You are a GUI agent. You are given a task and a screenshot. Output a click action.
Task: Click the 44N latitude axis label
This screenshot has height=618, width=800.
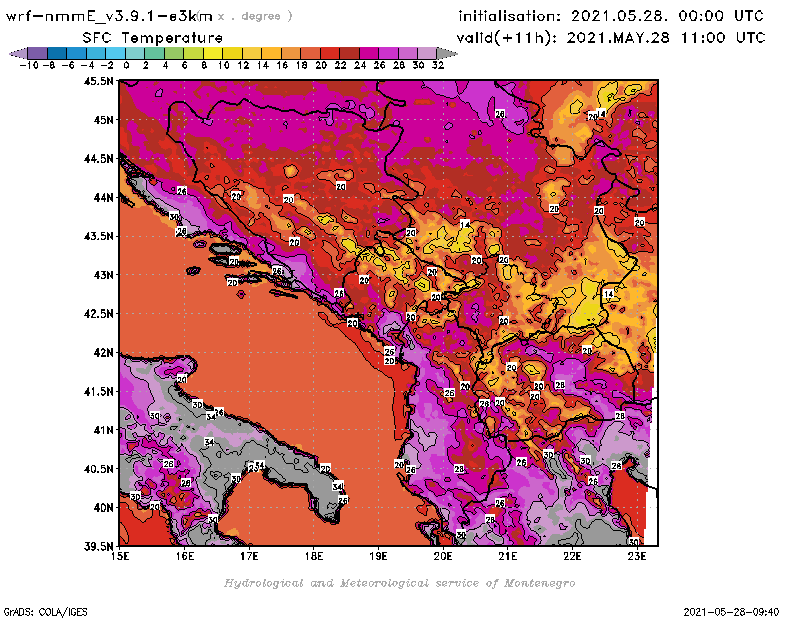tap(103, 197)
